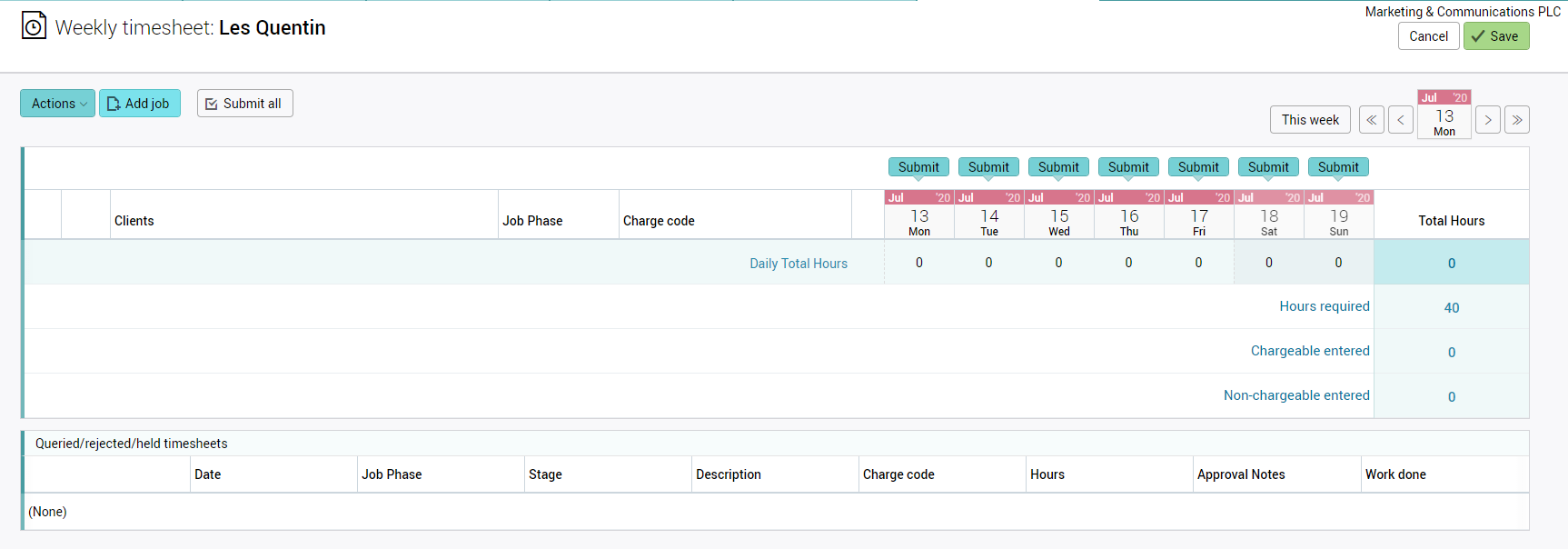Viewport: 1568px width, 549px height.
Task: Click the timesheet clock icon beside title
Action: point(34,25)
